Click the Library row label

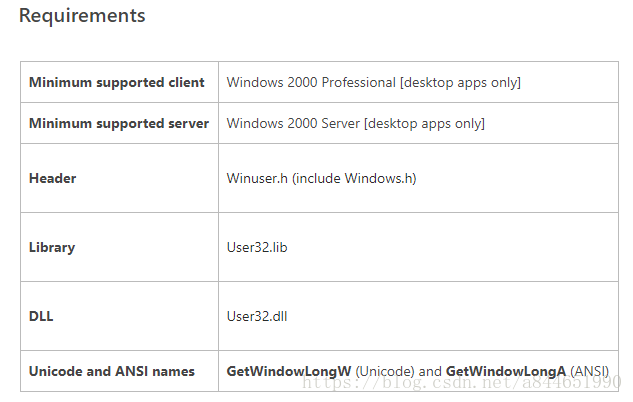tap(52, 247)
